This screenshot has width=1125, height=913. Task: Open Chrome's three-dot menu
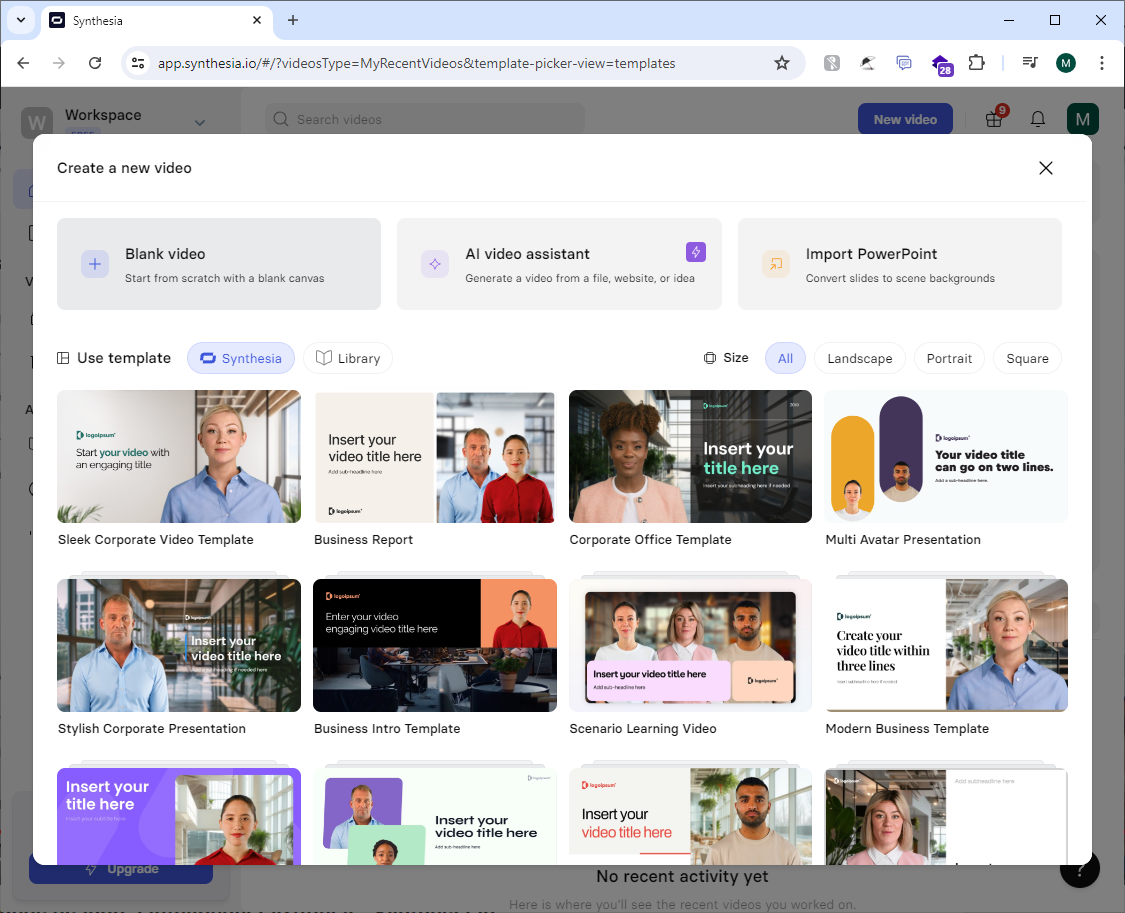pos(1101,63)
